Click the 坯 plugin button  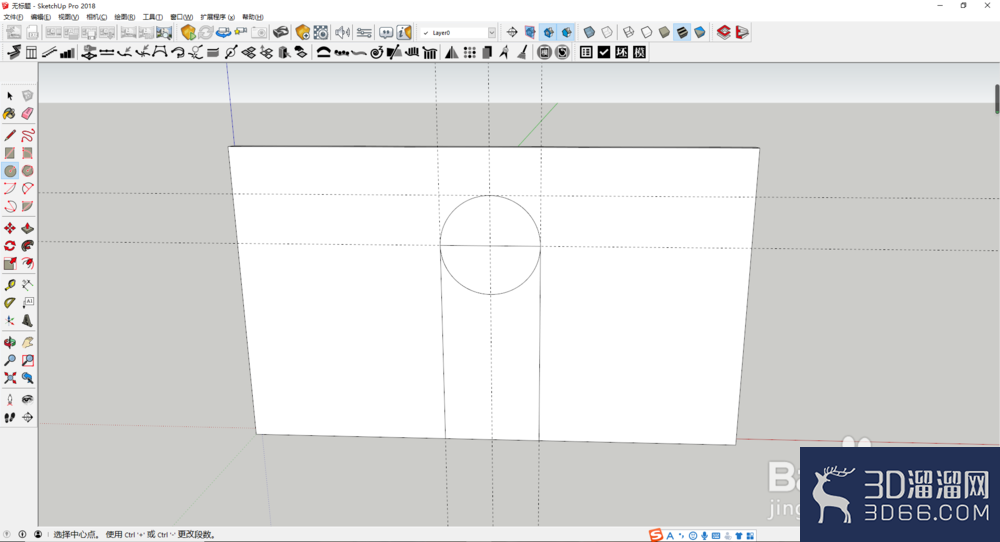(x=622, y=52)
